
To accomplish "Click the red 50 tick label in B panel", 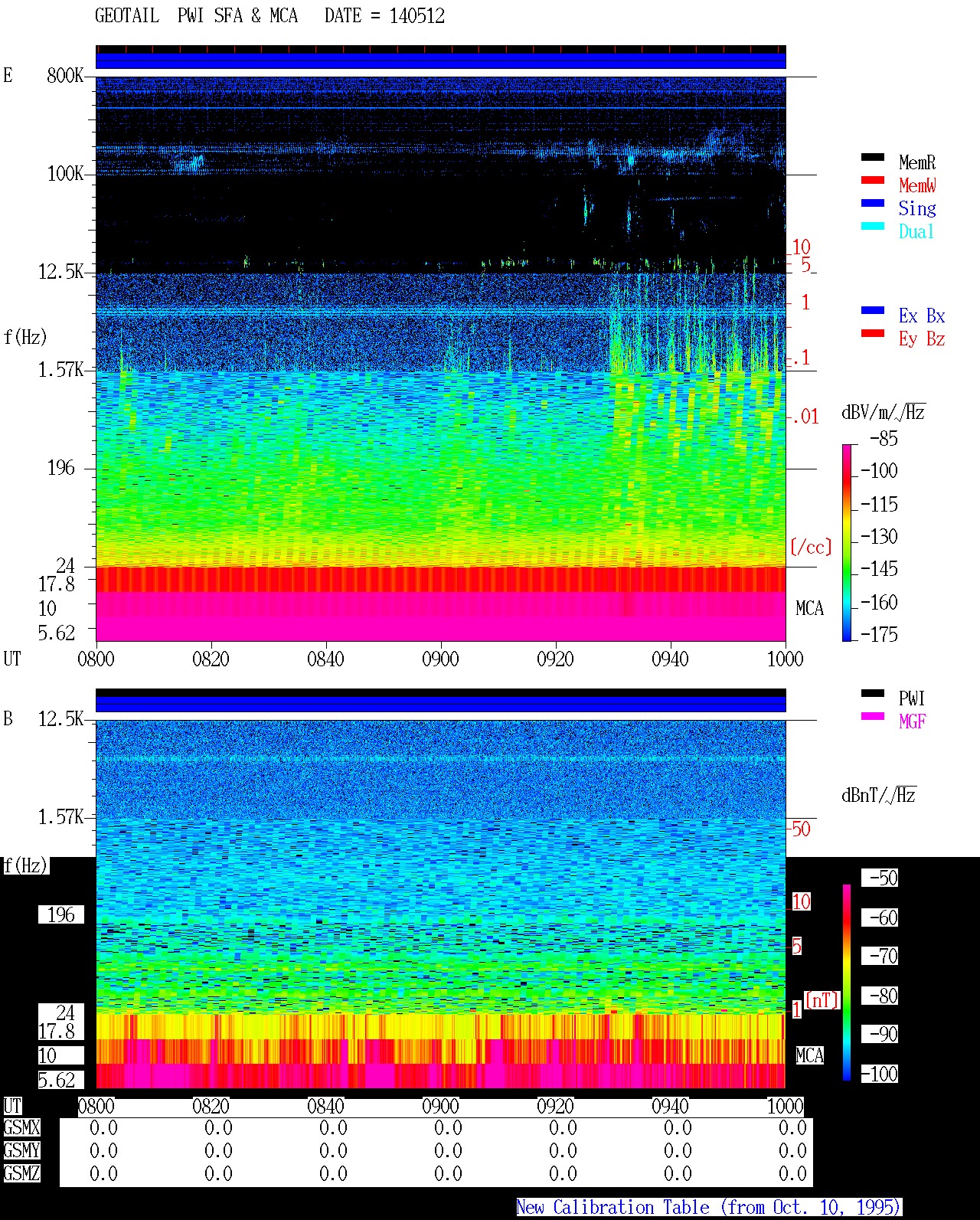I will [x=801, y=829].
